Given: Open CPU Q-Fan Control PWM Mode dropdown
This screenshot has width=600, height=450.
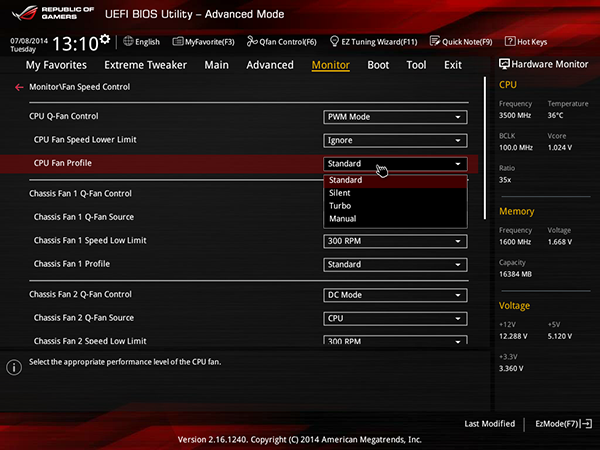Looking at the screenshot, I should click(x=395, y=117).
